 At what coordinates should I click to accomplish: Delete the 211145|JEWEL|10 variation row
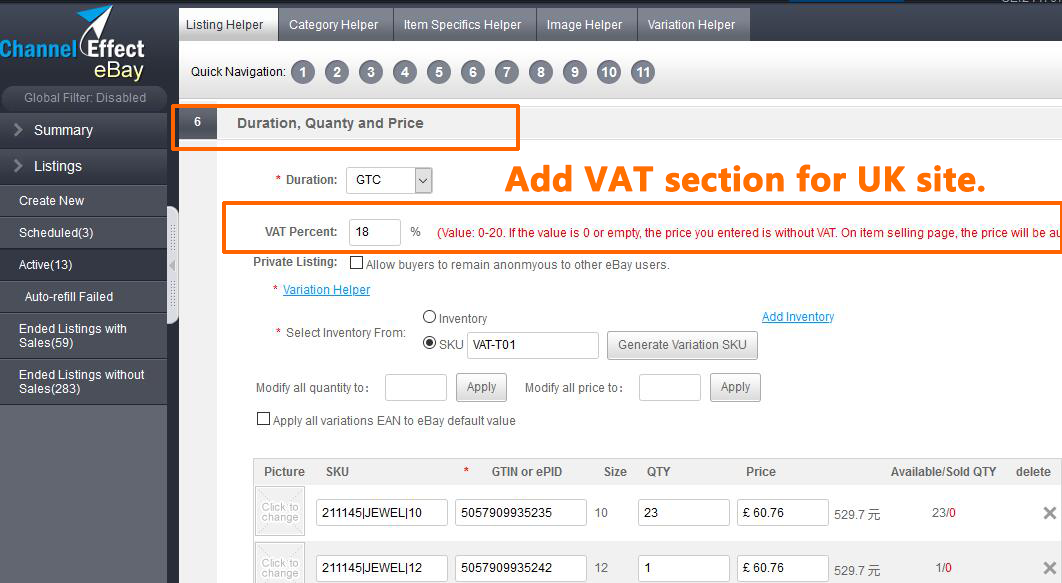pos(1050,513)
